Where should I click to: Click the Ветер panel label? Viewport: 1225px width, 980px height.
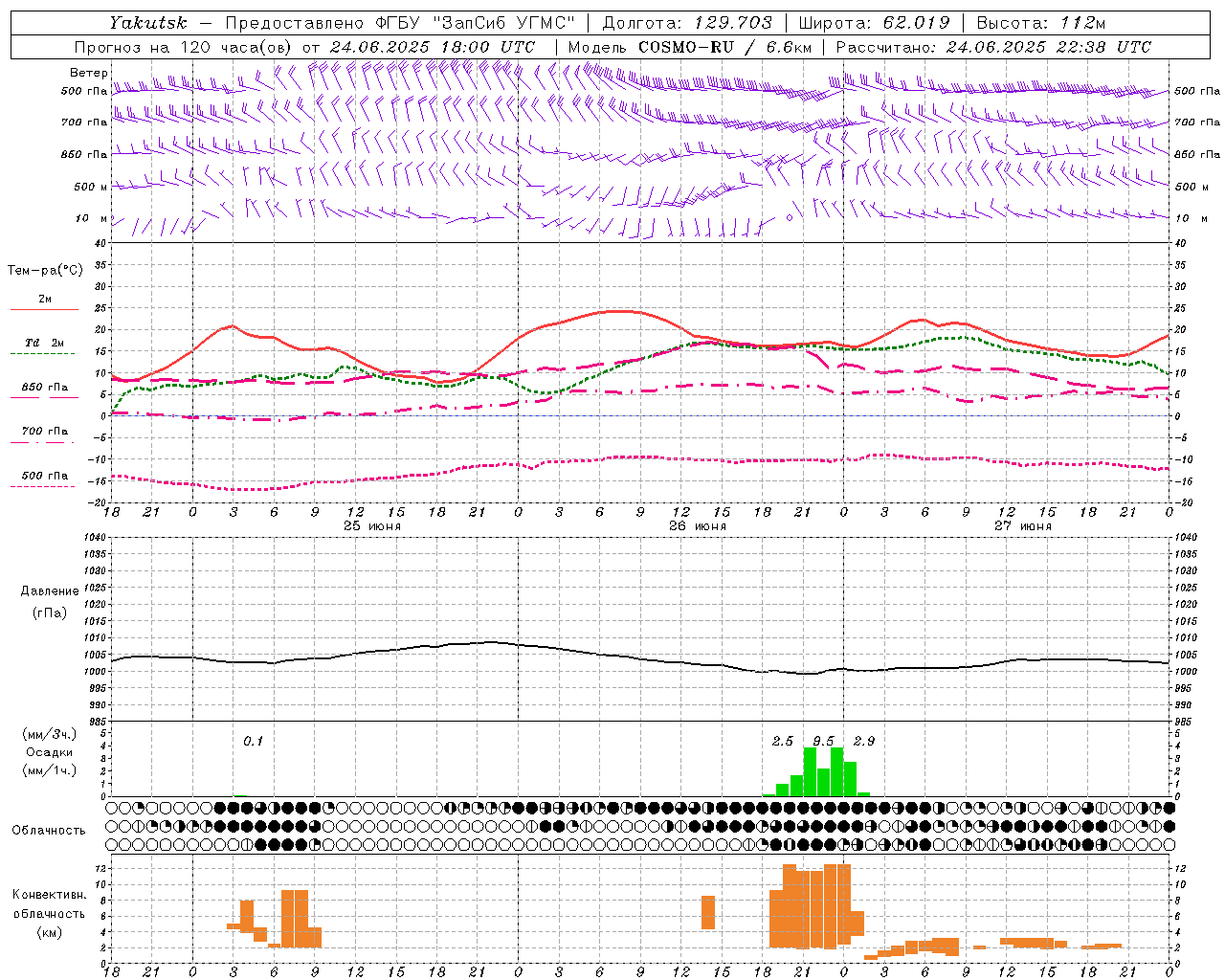coord(88,73)
